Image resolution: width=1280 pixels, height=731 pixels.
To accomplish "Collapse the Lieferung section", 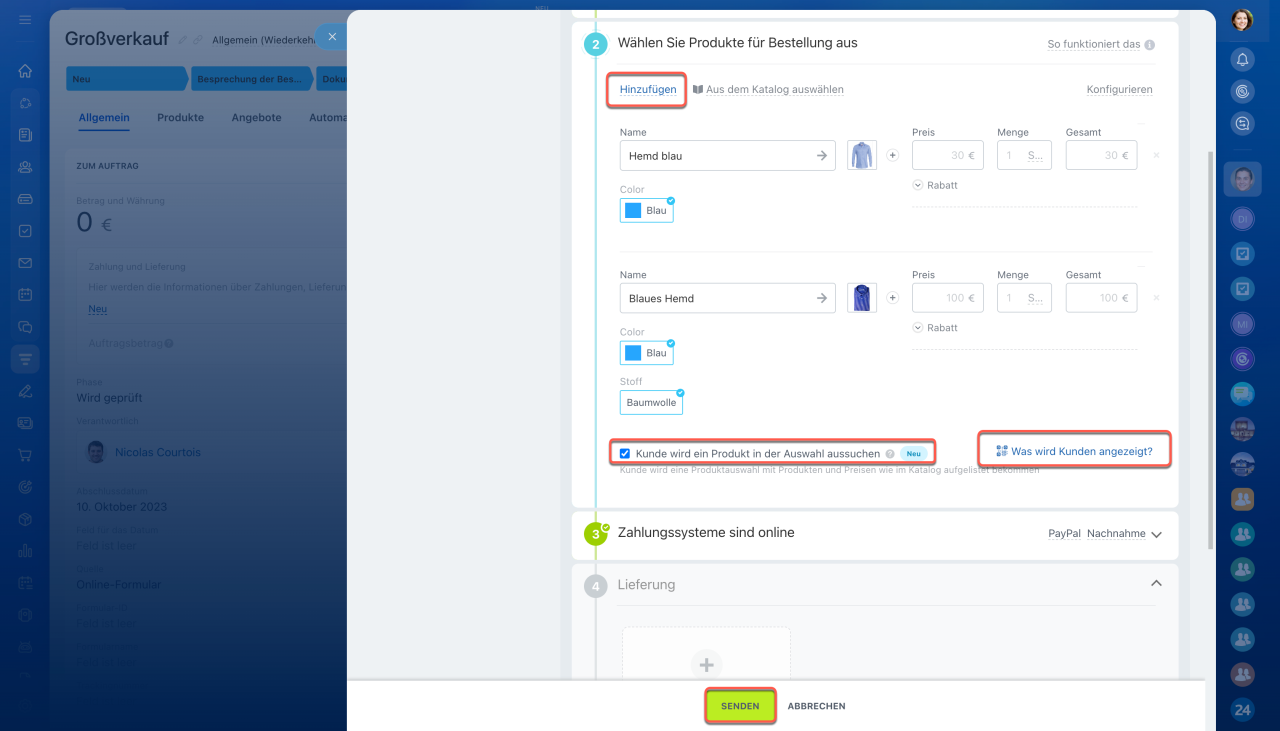I will coord(1156,583).
